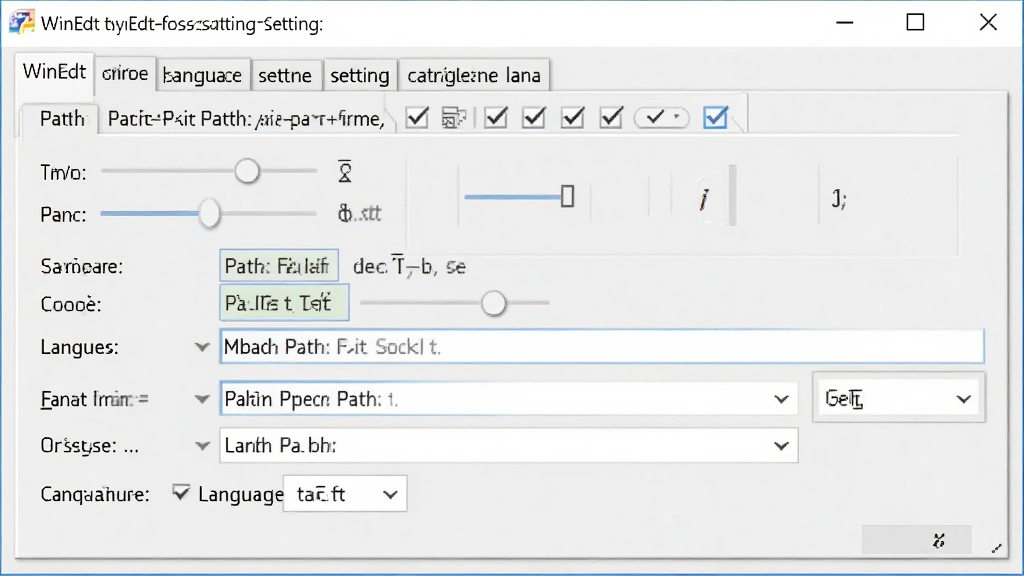The width and height of the screenshot is (1024, 576).
Task: Click the WinEdt app icon in title bar
Action: coord(21,23)
